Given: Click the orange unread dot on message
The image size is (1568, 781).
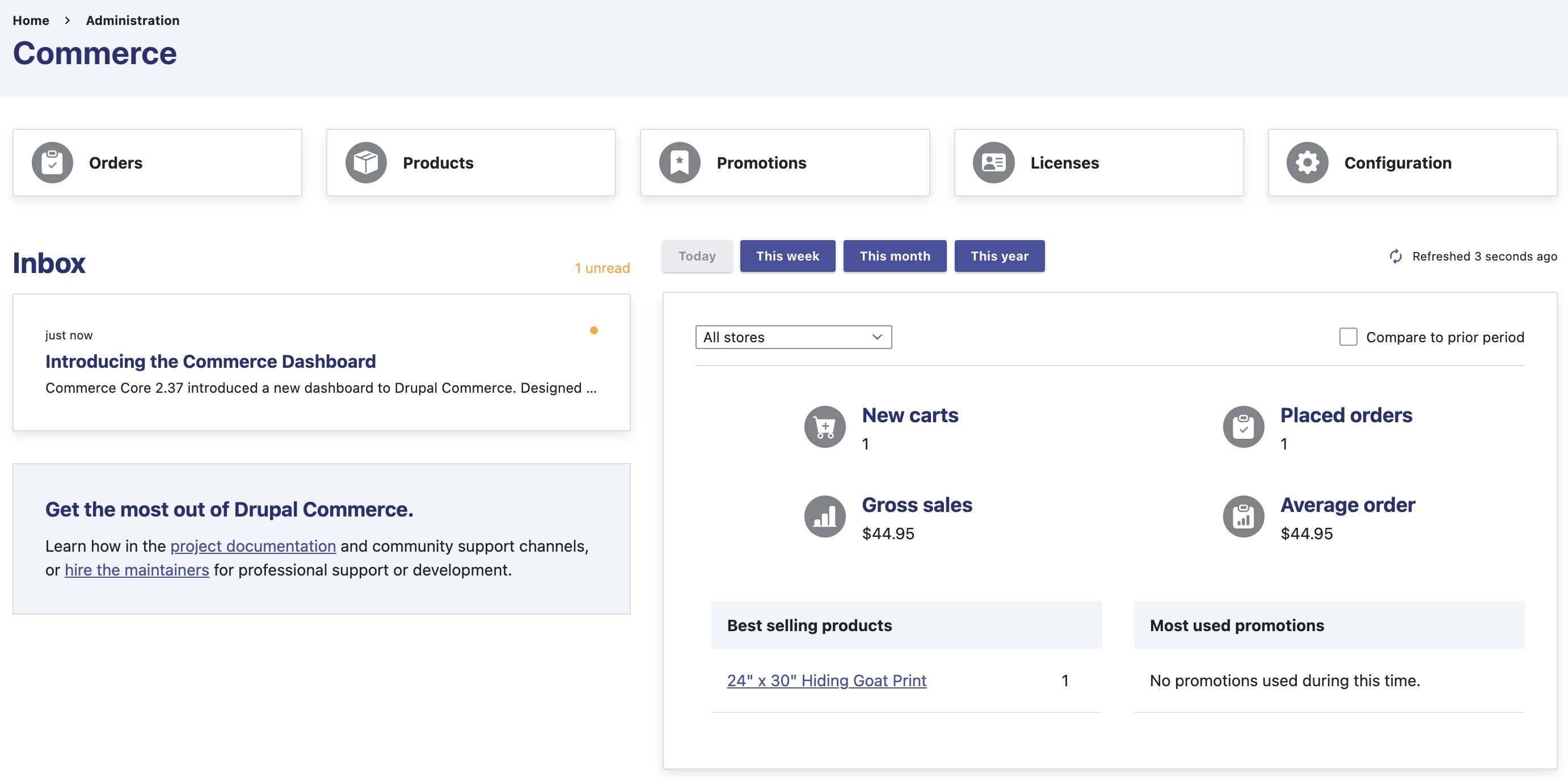Looking at the screenshot, I should coord(594,330).
